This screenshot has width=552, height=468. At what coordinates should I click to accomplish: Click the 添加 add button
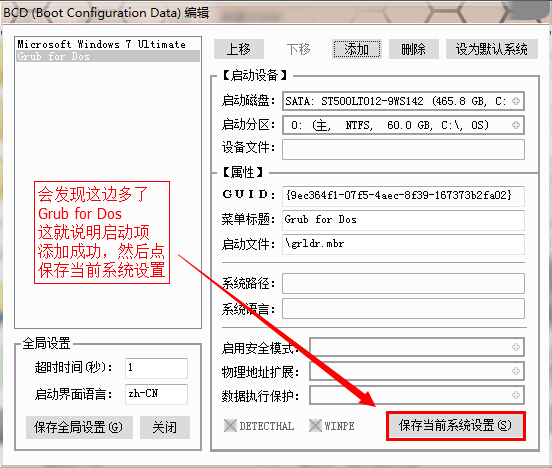357,49
